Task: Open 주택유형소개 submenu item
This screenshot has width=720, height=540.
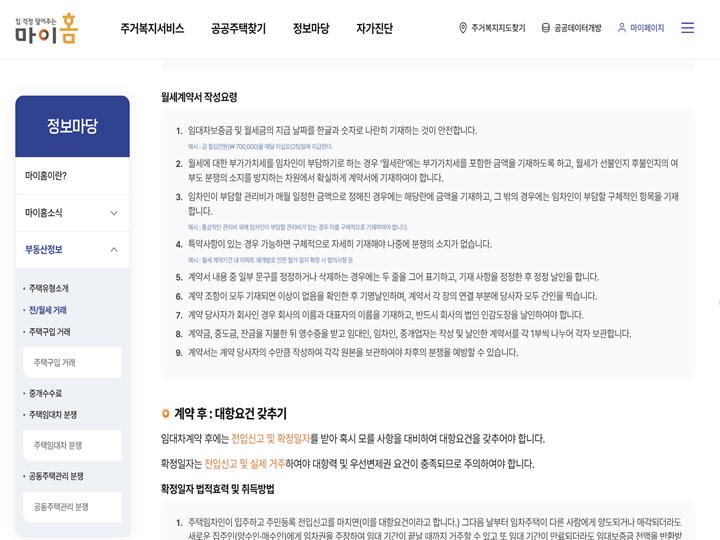Action: [49, 288]
